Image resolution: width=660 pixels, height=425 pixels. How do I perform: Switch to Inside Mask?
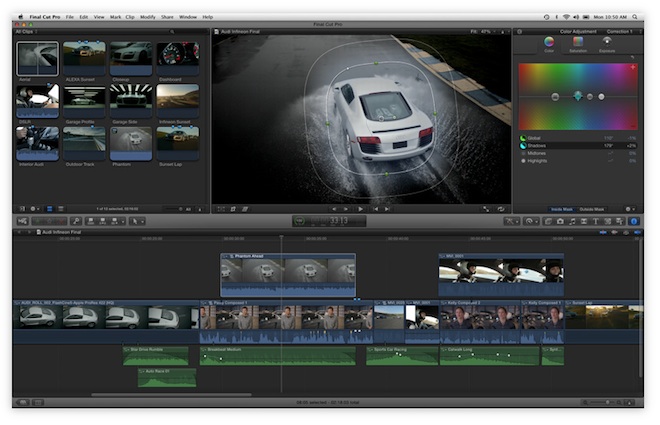pos(561,209)
